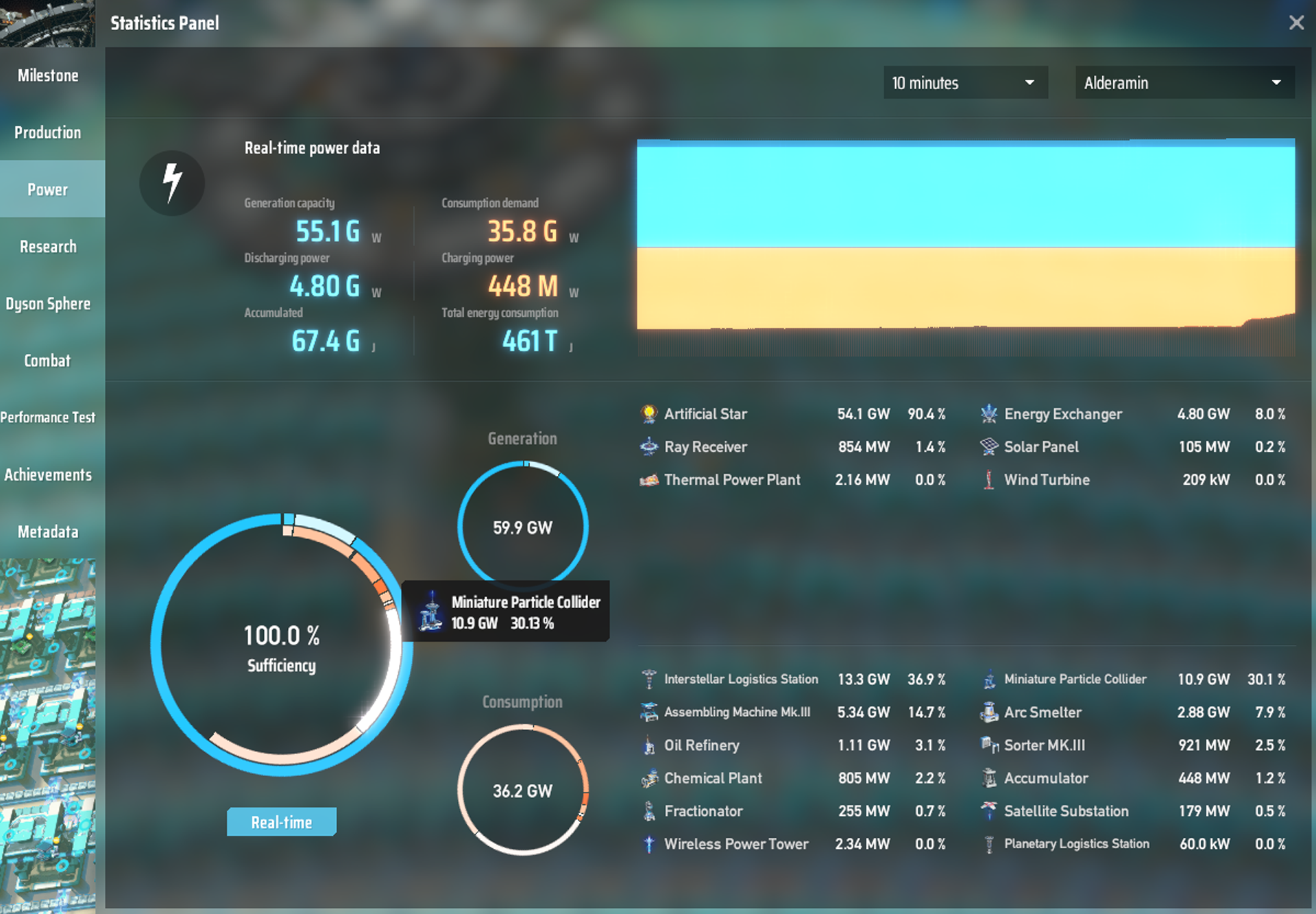Viewport: 1316px width, 914px height.
Task: Switch to the Production tab
Action: pos(48,132)
